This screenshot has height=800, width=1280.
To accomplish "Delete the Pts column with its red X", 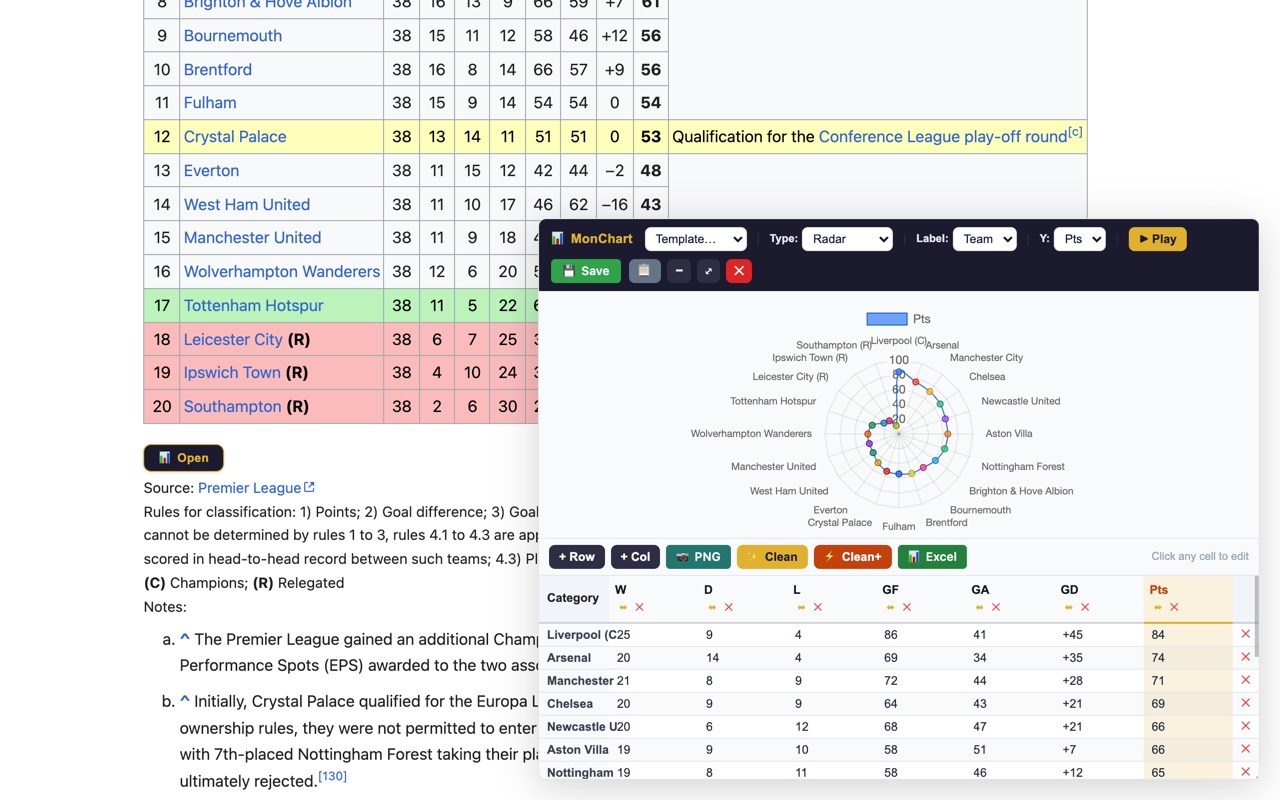I will pyautogui.click(x=1174, y=607).
